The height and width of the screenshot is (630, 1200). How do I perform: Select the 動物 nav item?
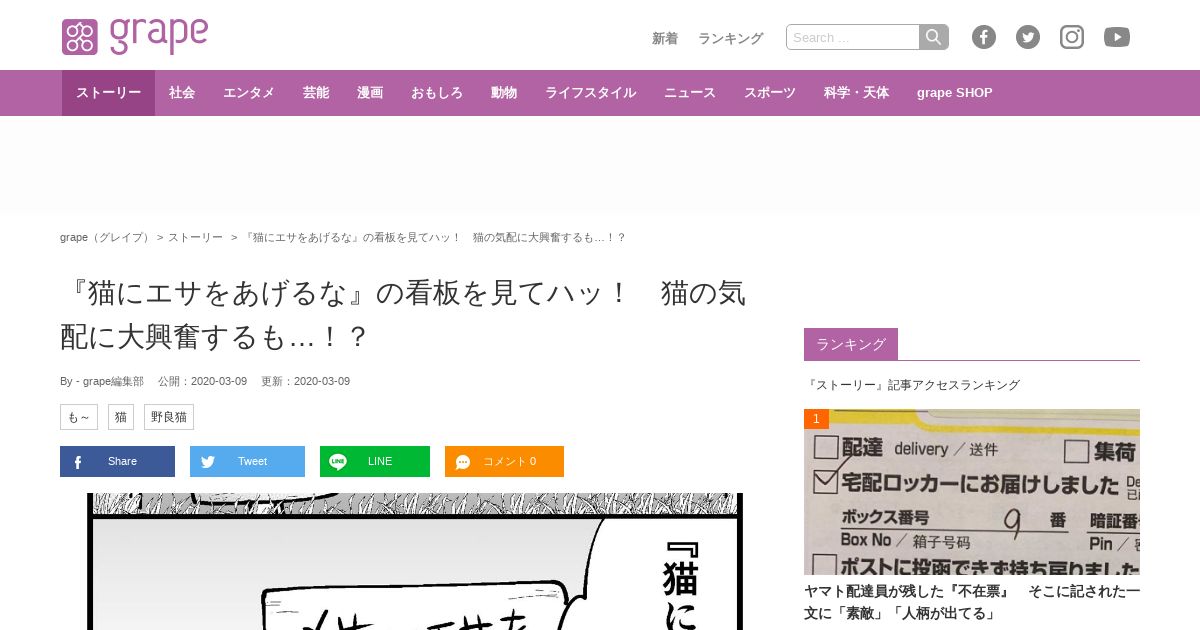504,93
